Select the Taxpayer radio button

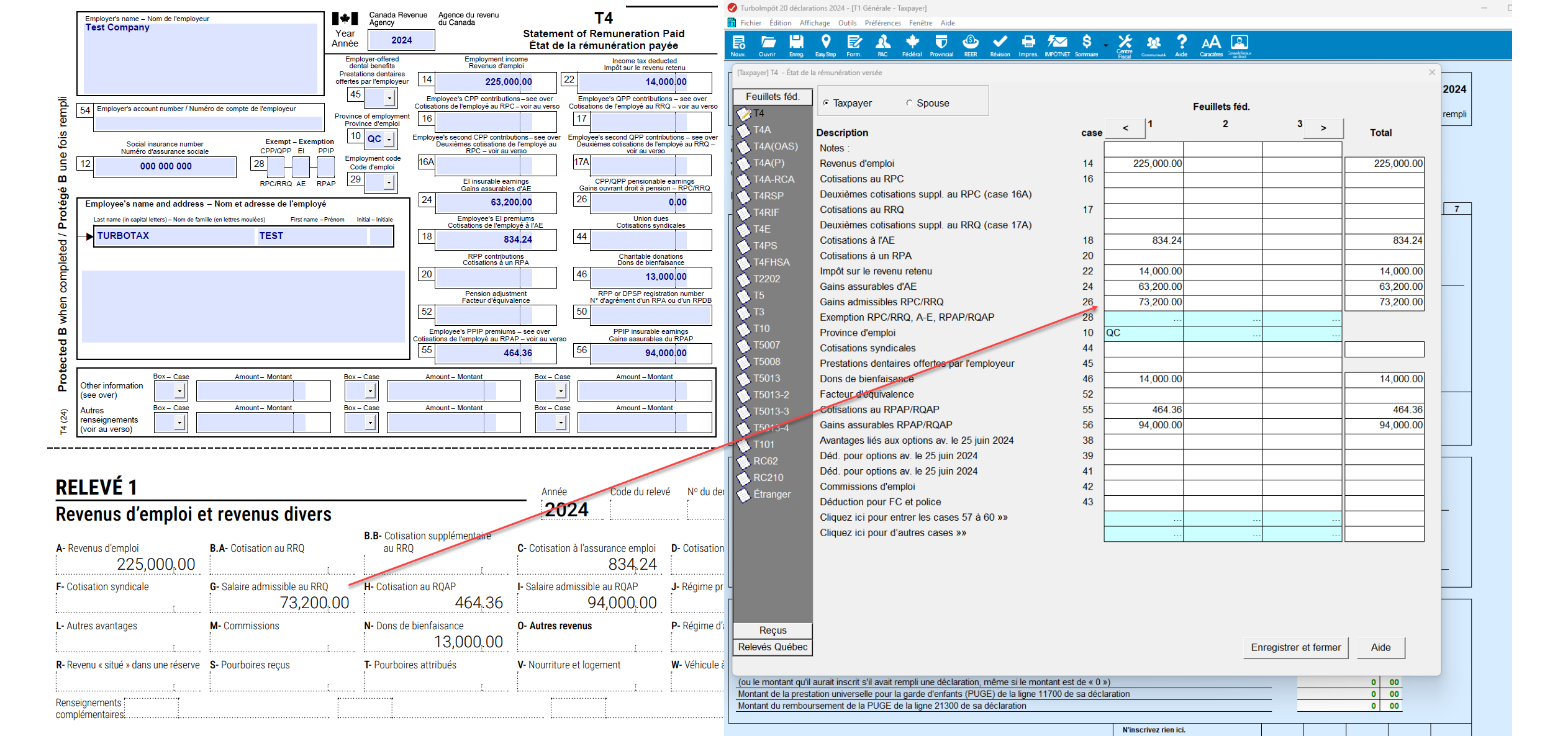825,104
